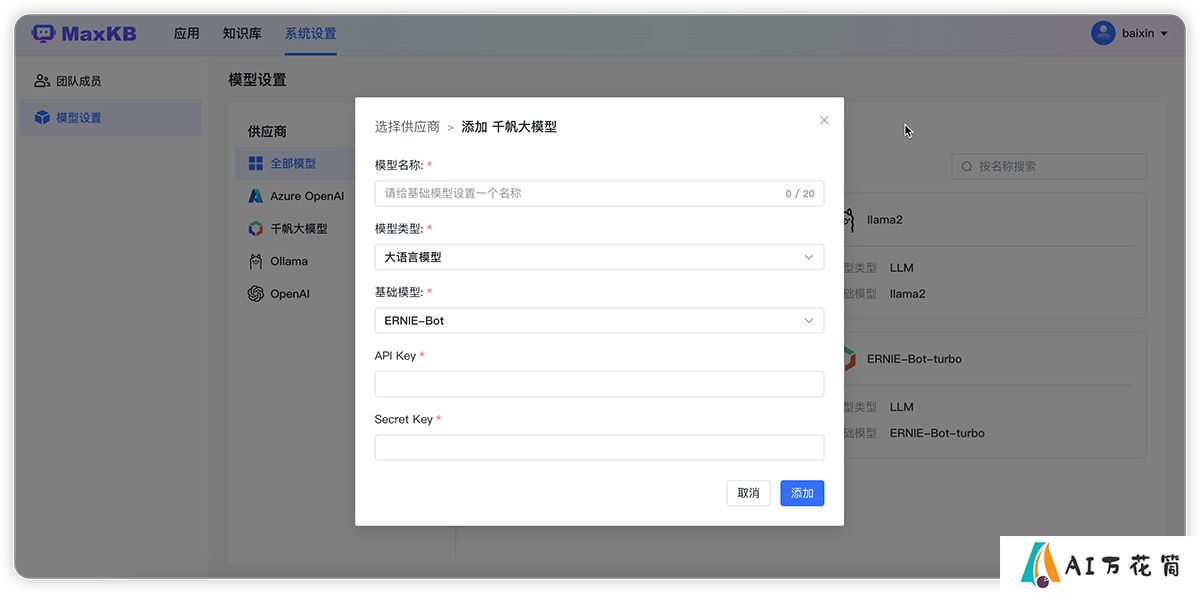Image resolution: width=1200 pixels, height=593 pixels.
Task: Click the 模型设置 cube icon
Action: click(42, 118)
